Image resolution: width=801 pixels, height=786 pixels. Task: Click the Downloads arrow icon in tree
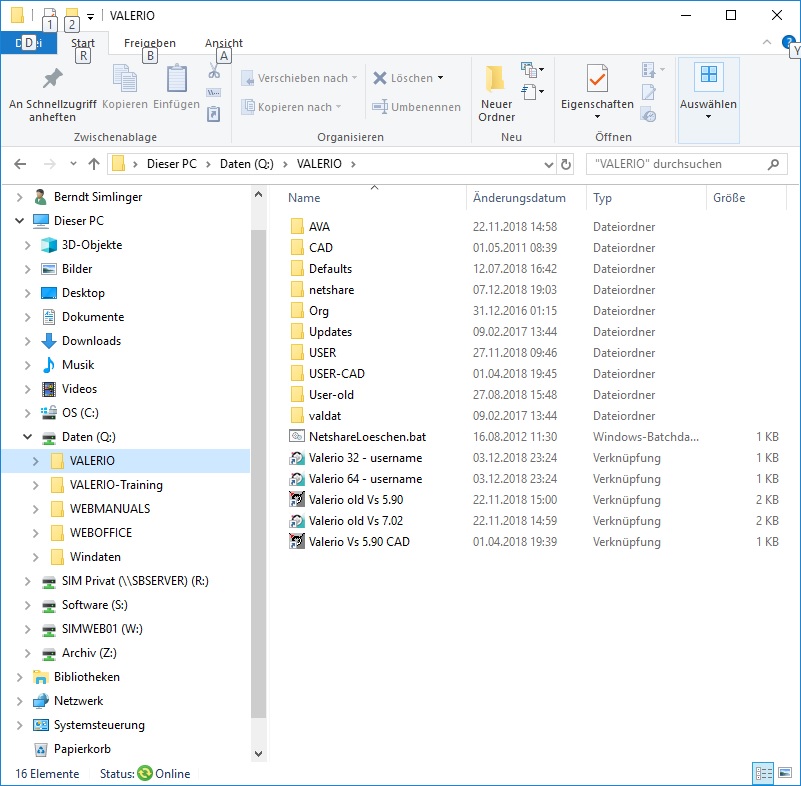[49, 341]
